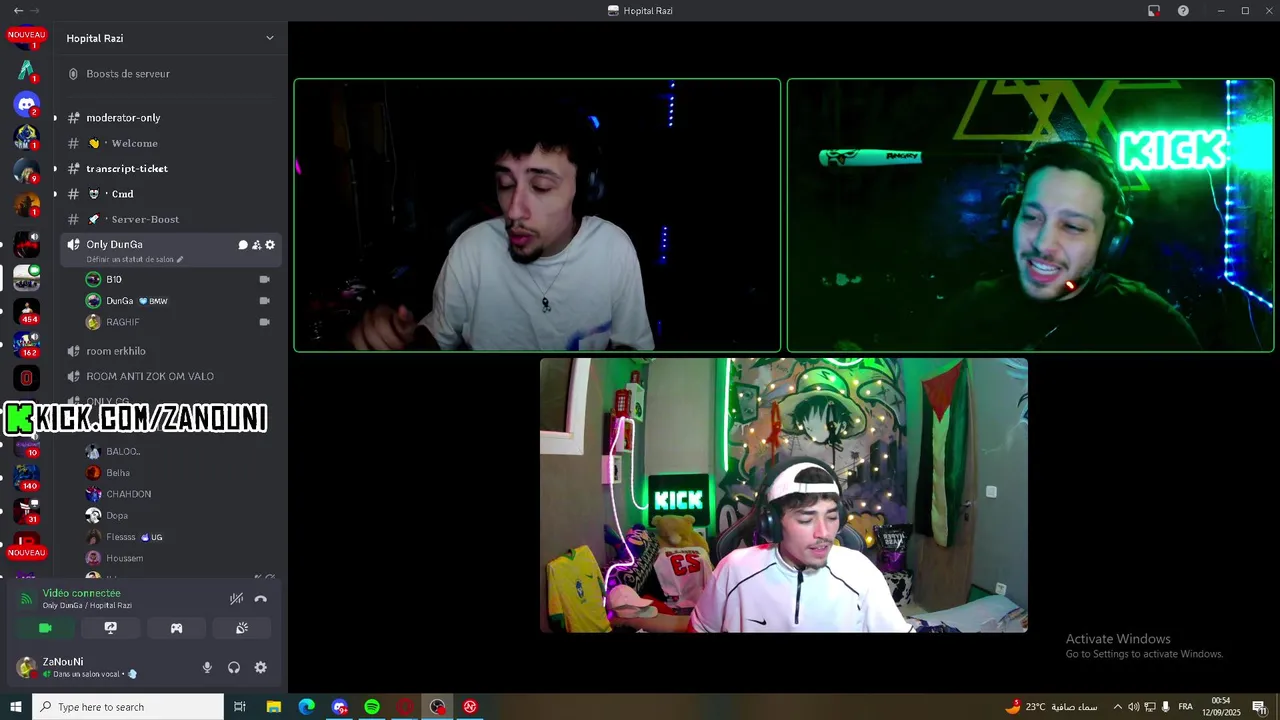Open connection signal icon beside Vidéo connectée

coord(27,599)
